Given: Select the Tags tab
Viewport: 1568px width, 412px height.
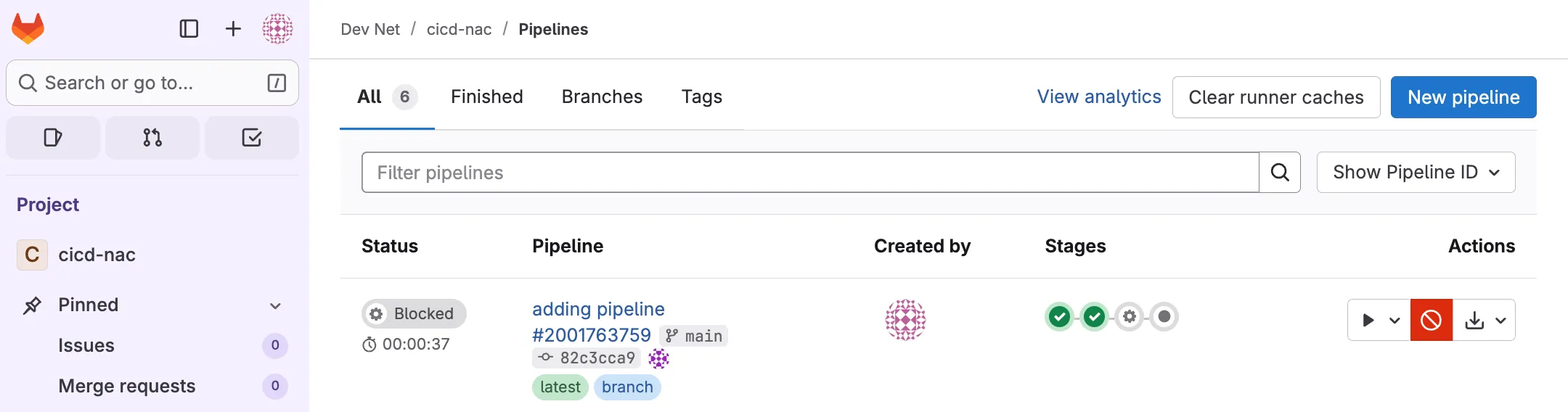Looking at the screenshot, I should (701, 96).
